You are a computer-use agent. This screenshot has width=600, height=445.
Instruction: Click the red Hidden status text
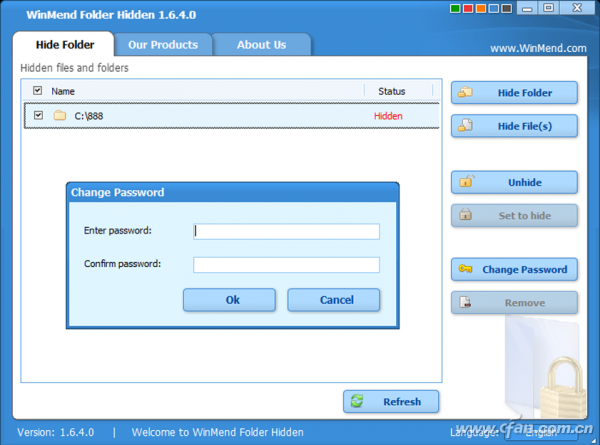point(388,116)
